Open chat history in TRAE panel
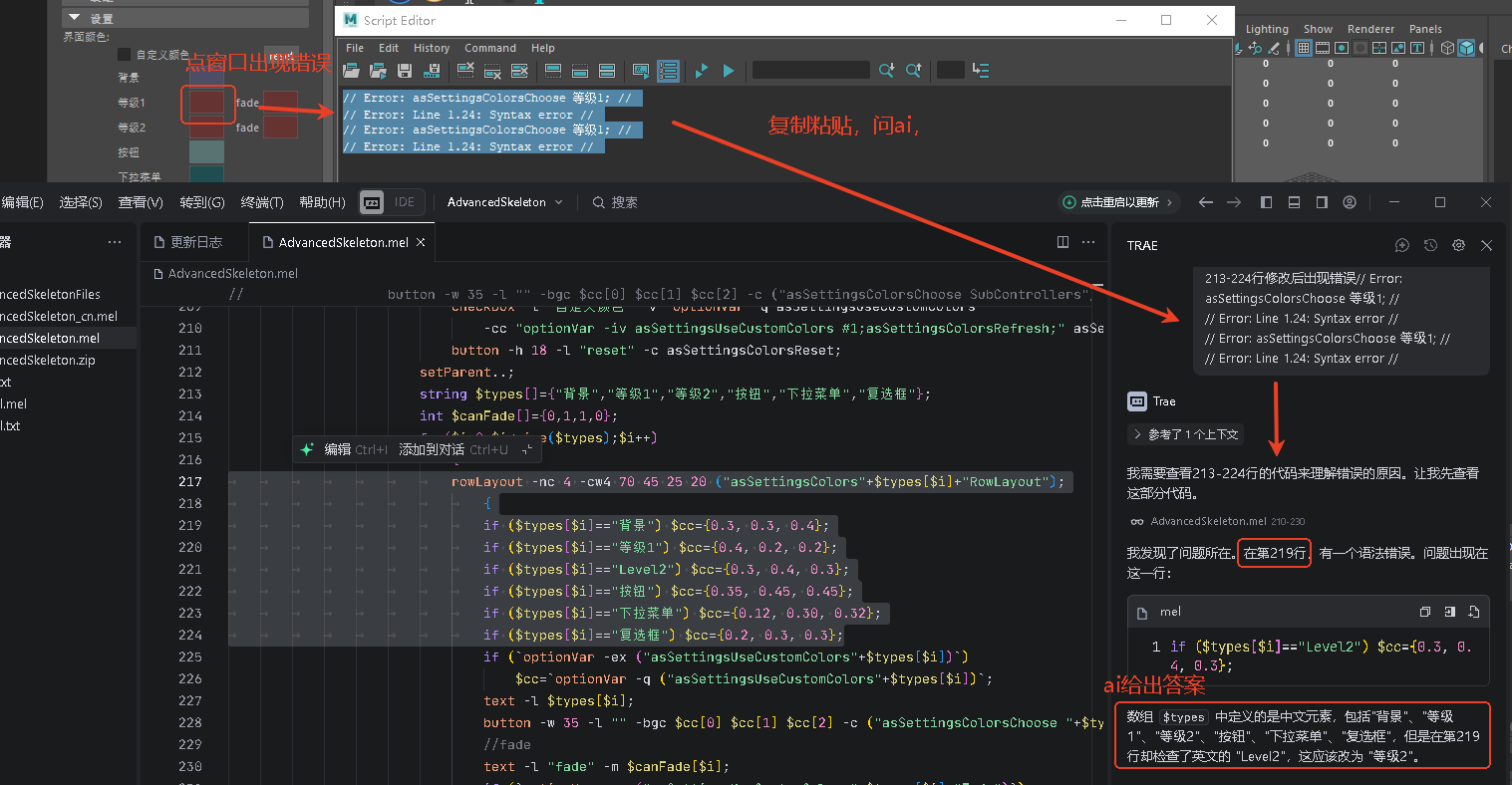The height and width of the screenshot is (785, 1512). click(x=1430, y=246)
